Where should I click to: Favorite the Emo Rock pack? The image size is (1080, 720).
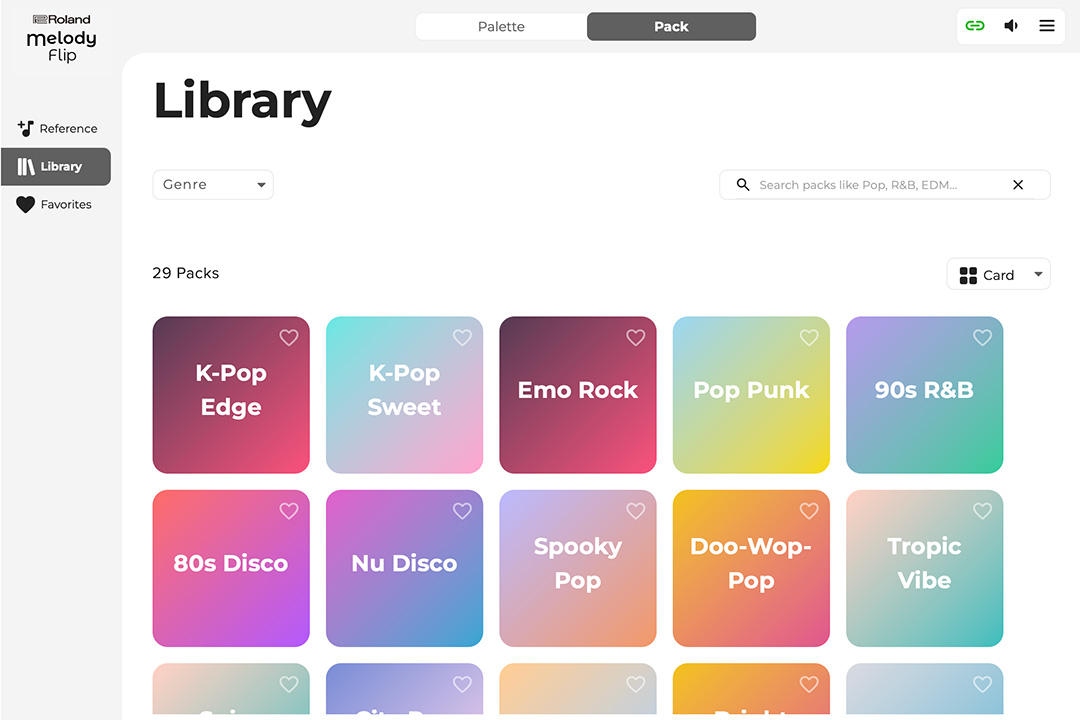coord(636,338)
